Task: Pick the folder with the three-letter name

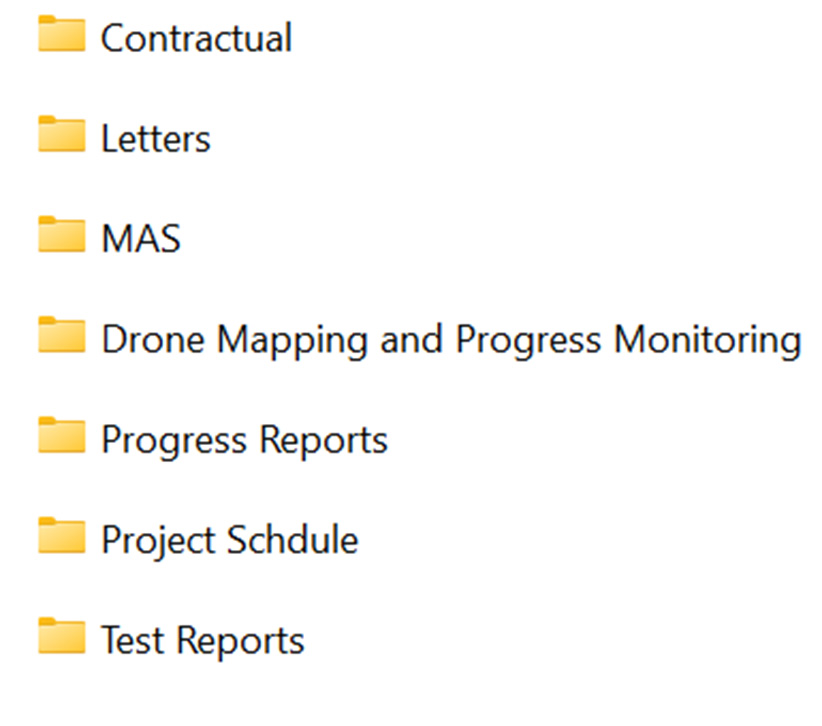Action: [x=141, y=239]
